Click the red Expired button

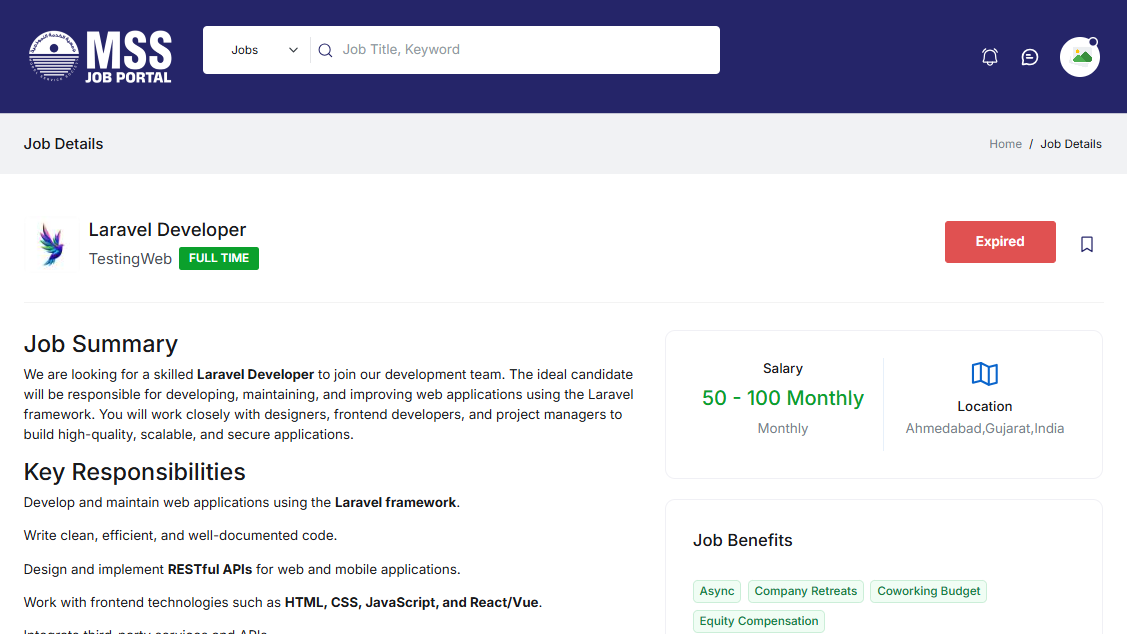(x=1000, y=242)
